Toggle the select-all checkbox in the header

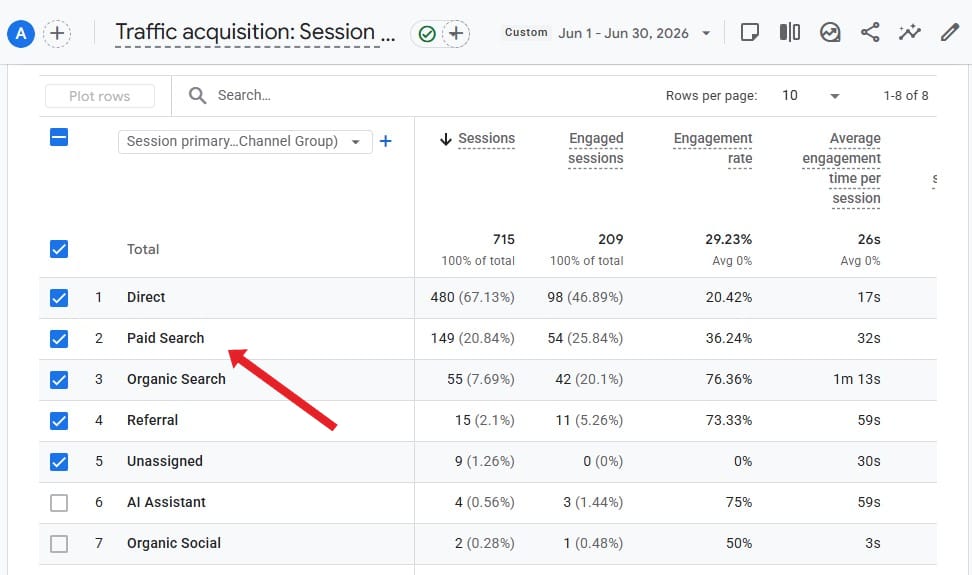pyautogui.click(x=59, y=137)
